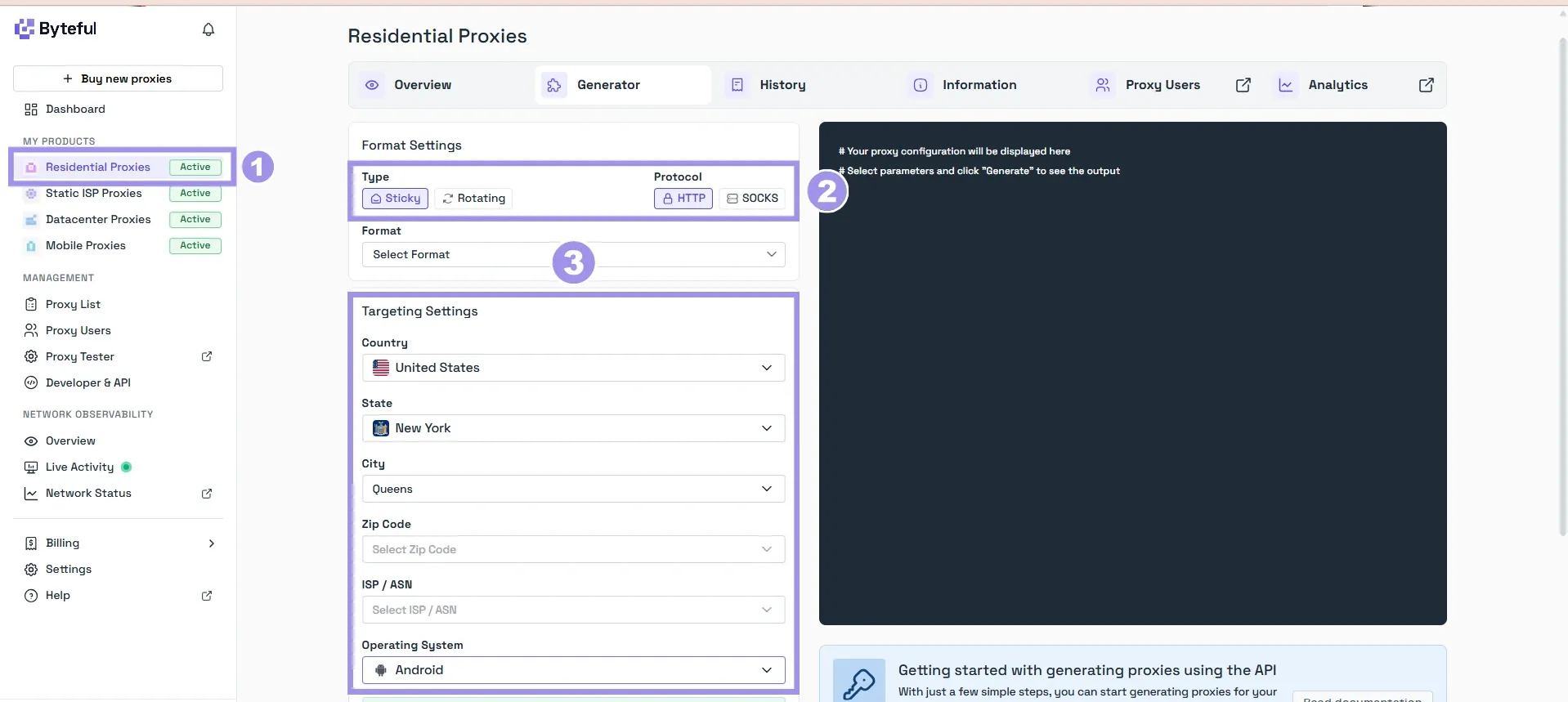Open the notifications bell
The height and width of the screenshot is (702, 1568).
(208, 29)
